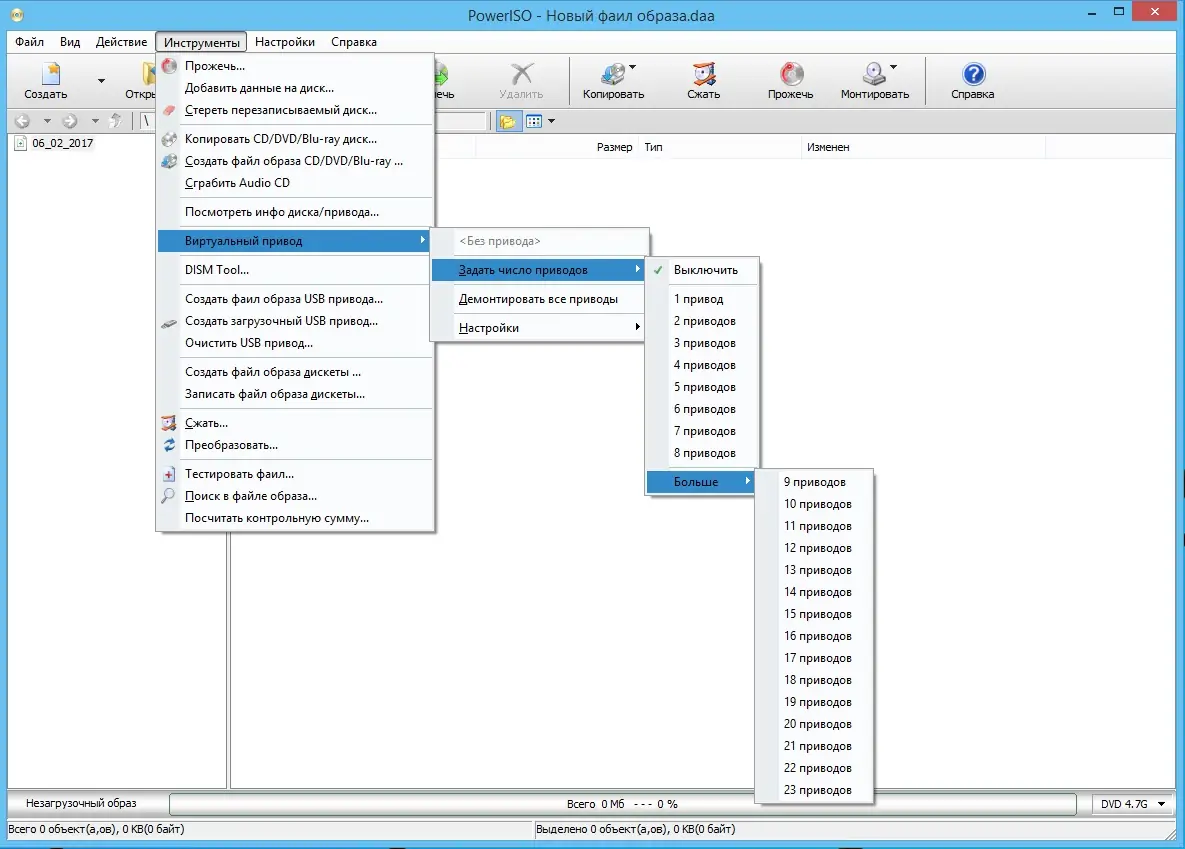Expand Задать число приводов submenu
This screenshot has height=849, width=1185.
(539, 270)
